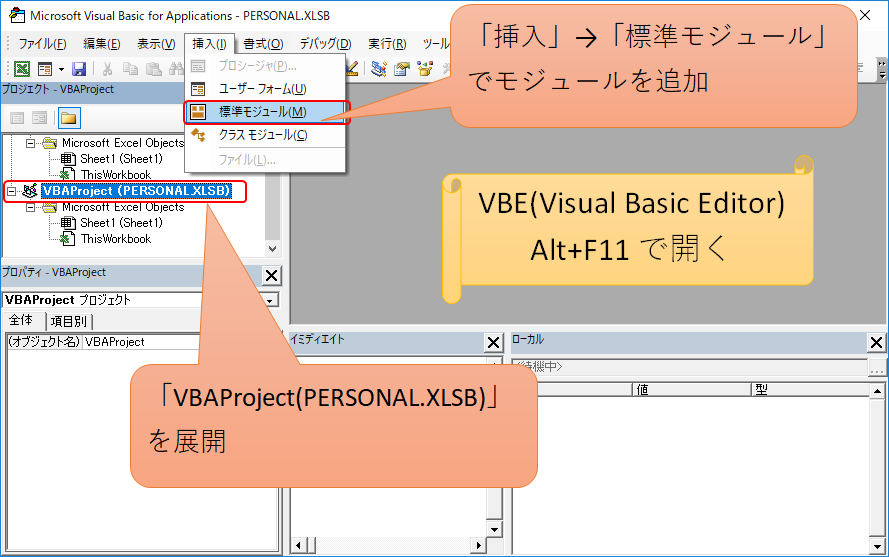Toggle Design Mode ruler icon

(x=352, y=69)
